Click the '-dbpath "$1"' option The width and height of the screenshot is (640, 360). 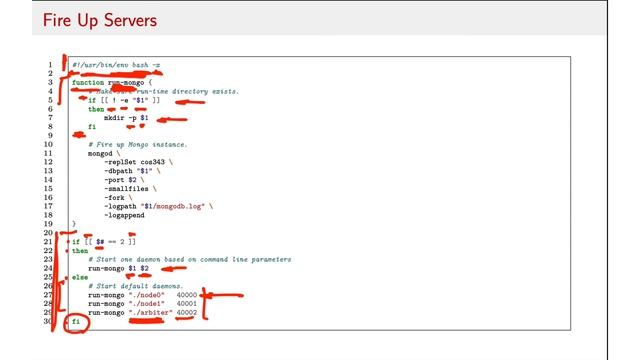click(x=128, y=171)
